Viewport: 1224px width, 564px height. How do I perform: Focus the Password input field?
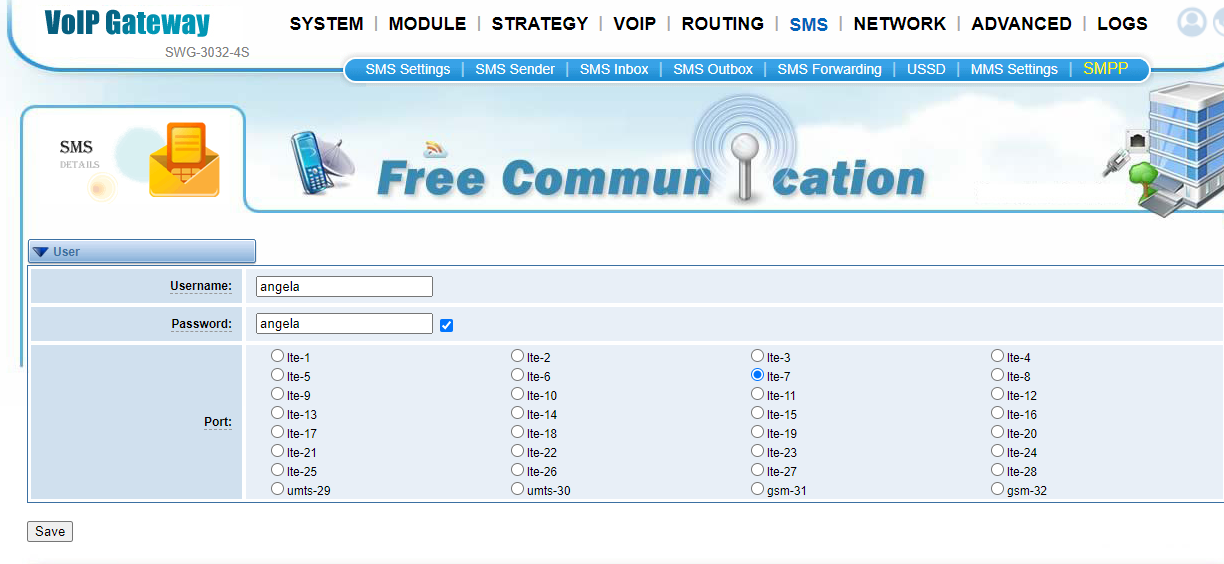[x=344, y=324]
